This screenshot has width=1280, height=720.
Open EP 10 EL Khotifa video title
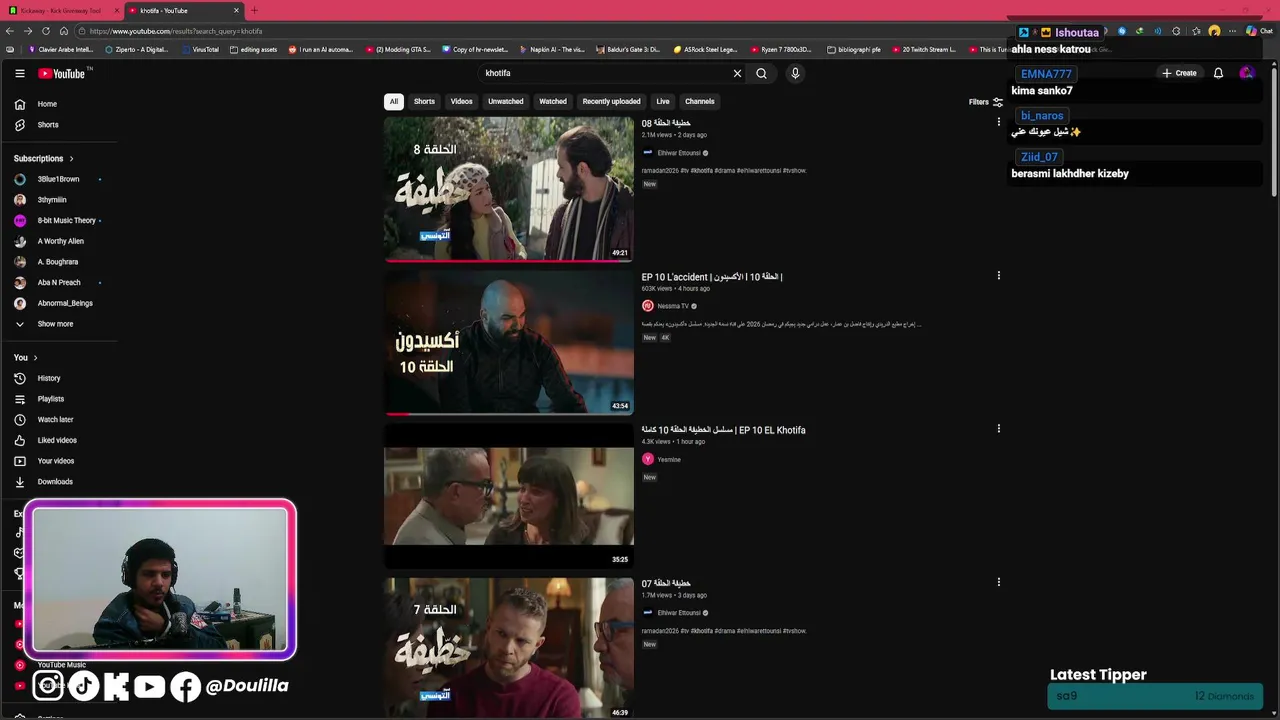(723, 430)
